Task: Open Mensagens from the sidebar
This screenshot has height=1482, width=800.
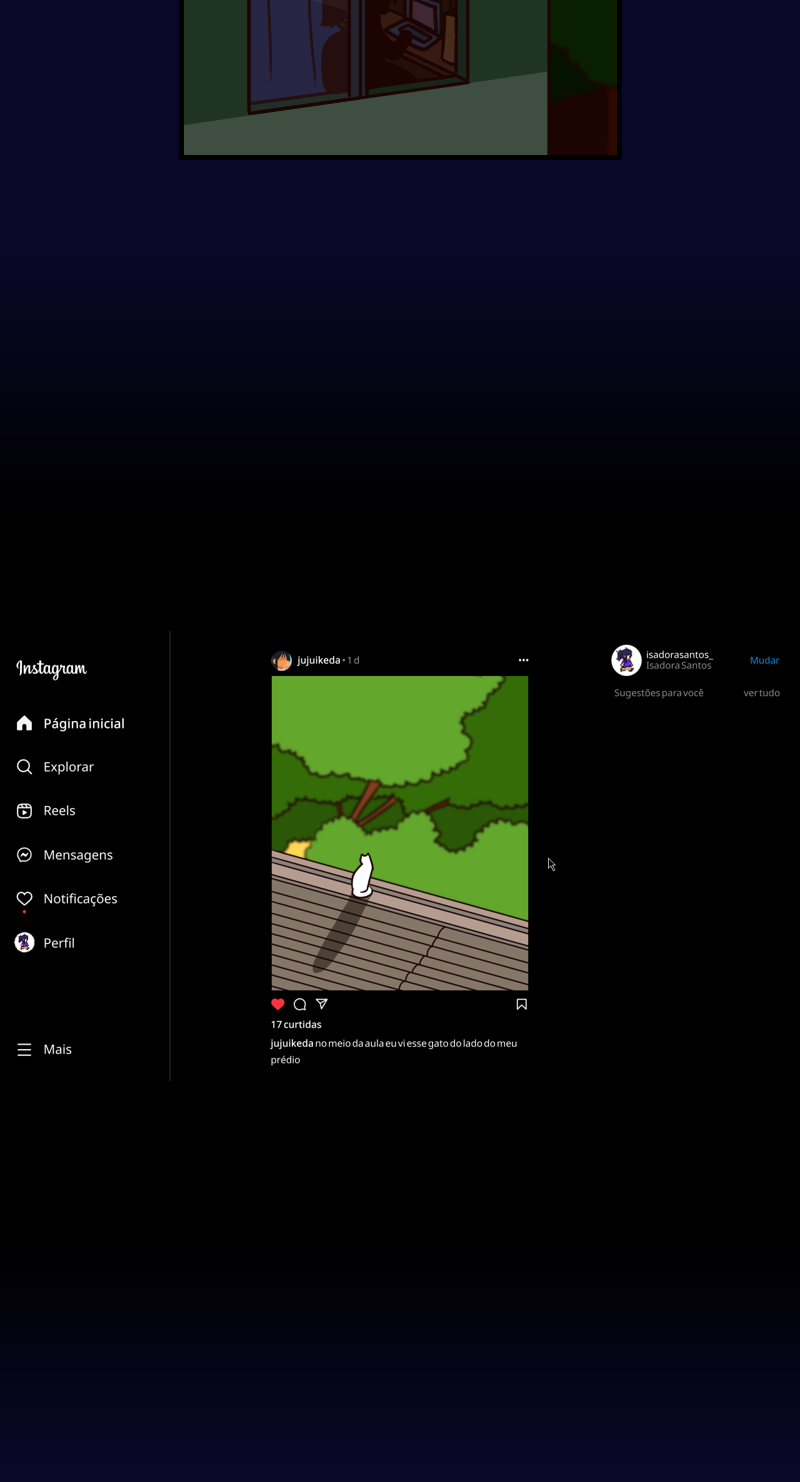Action: (x=25, y=855)
